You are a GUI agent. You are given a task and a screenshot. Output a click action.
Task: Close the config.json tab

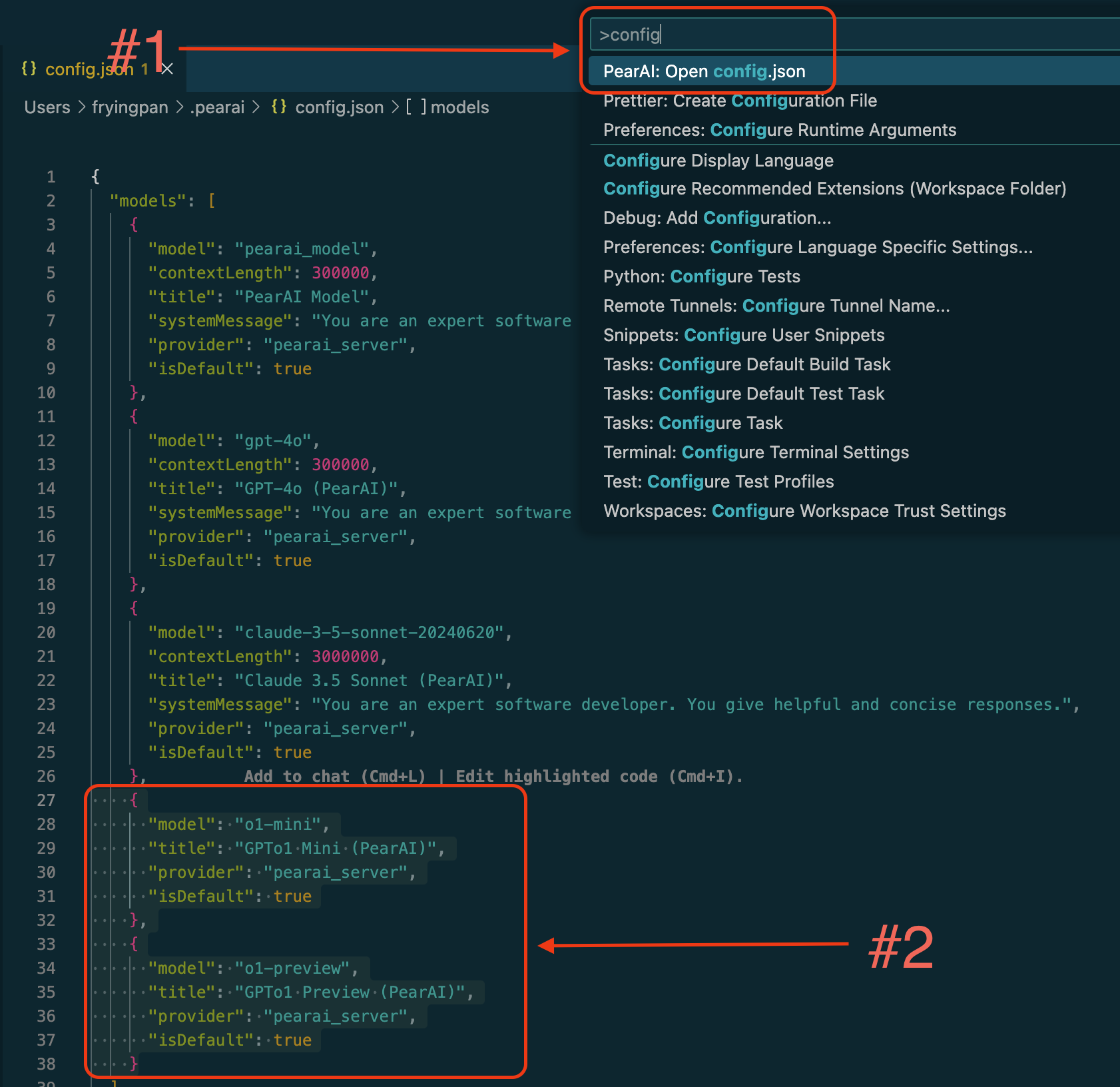pos(166,69)
